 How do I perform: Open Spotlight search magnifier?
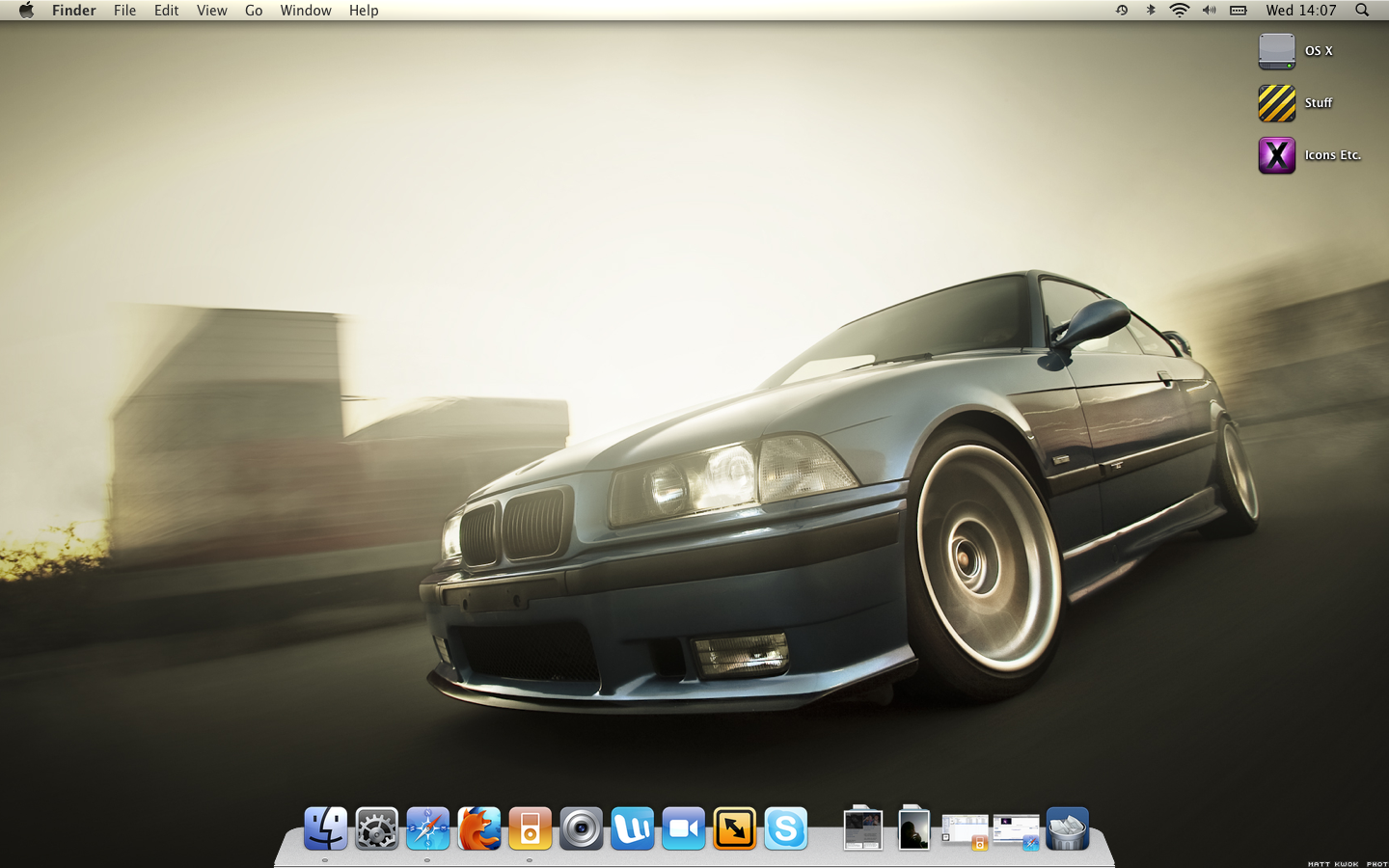click(x=1362, y=10)
